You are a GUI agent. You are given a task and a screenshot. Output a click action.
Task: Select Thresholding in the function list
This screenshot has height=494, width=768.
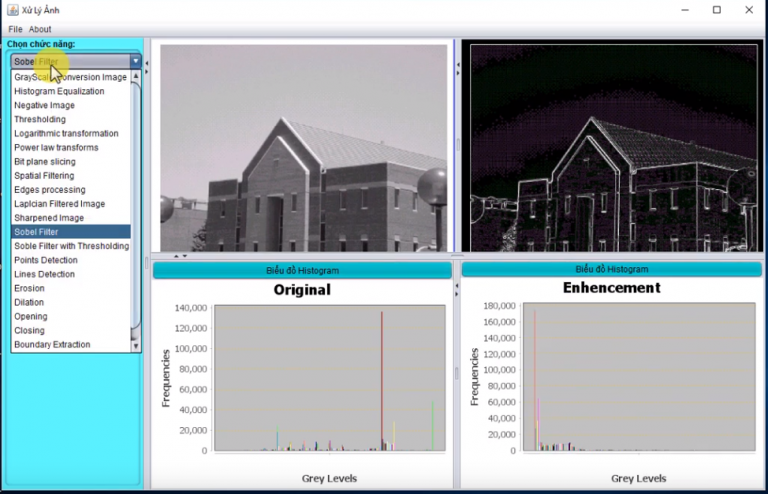[x=40, y=119]
